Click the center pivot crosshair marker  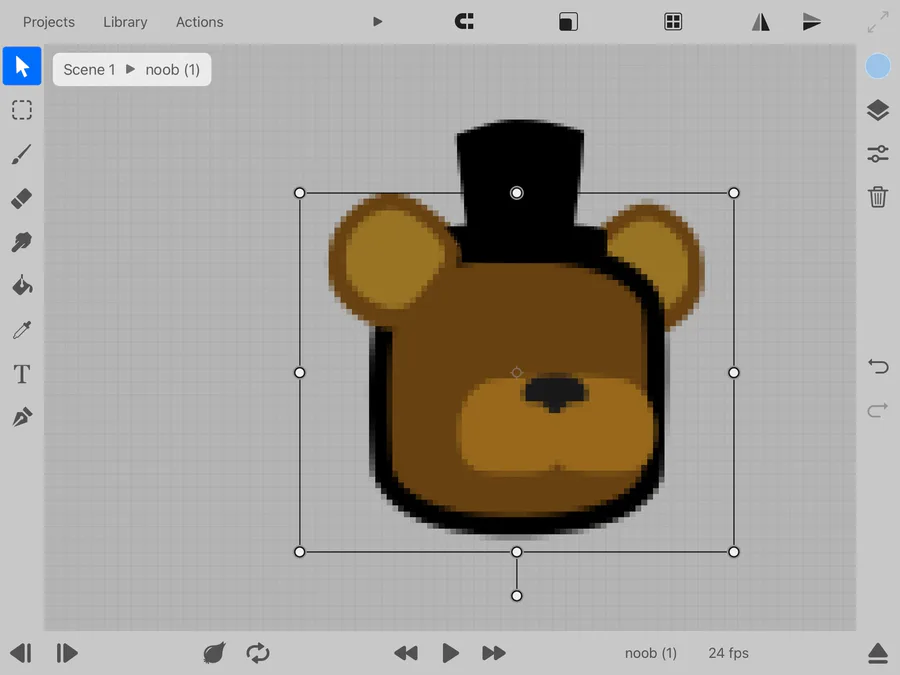click(517, 373)
